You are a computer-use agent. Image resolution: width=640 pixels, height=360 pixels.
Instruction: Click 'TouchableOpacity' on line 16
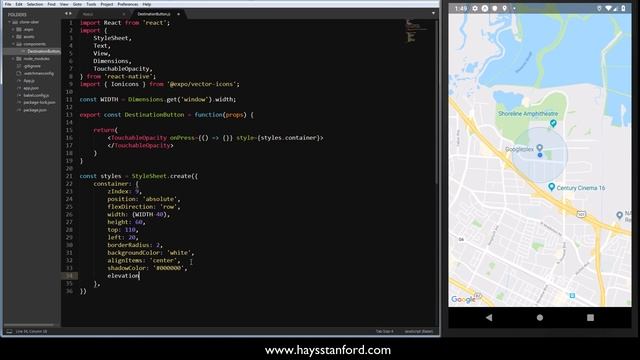point(139,138)
